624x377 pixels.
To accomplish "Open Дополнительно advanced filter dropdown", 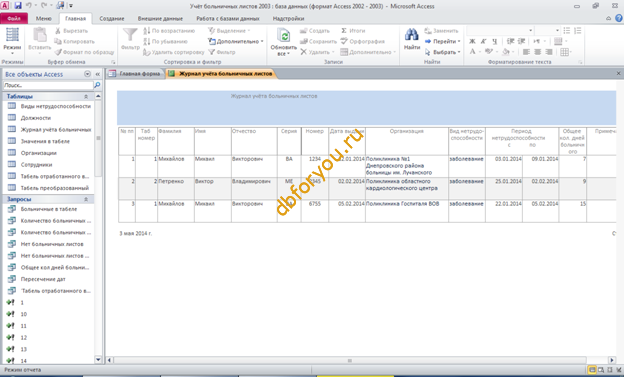I will [x=236, y=41].
